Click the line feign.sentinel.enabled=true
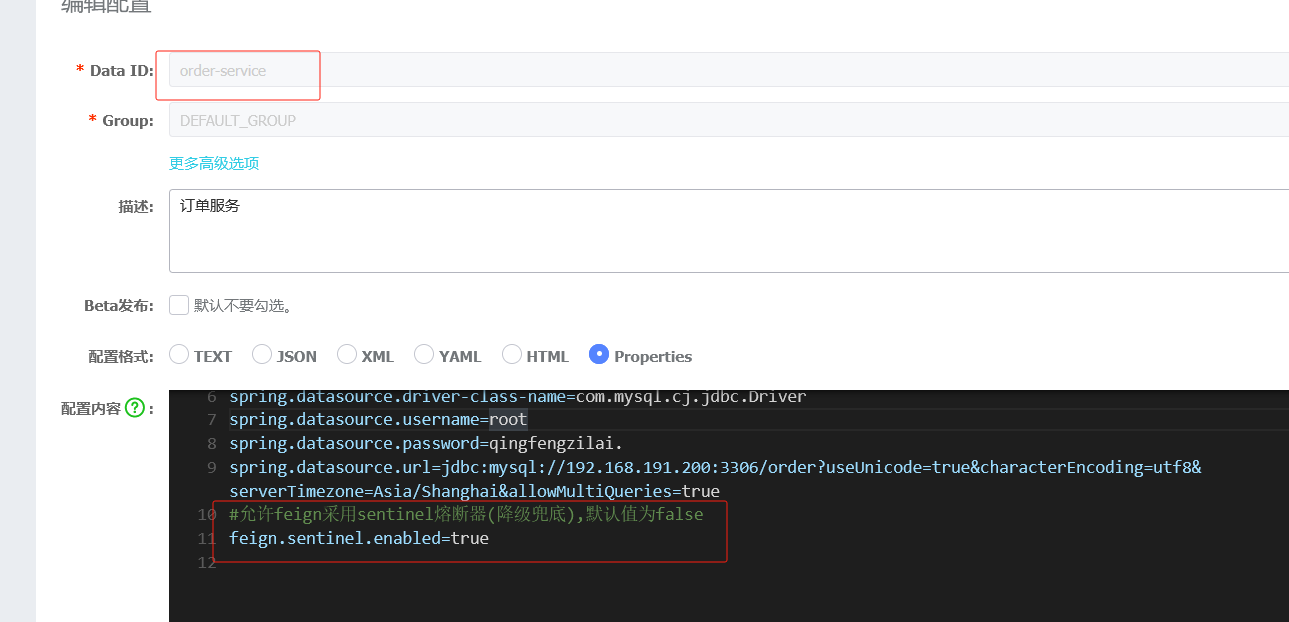The width and height of the screenshot is (1289, 622). (x=359, y=539)
